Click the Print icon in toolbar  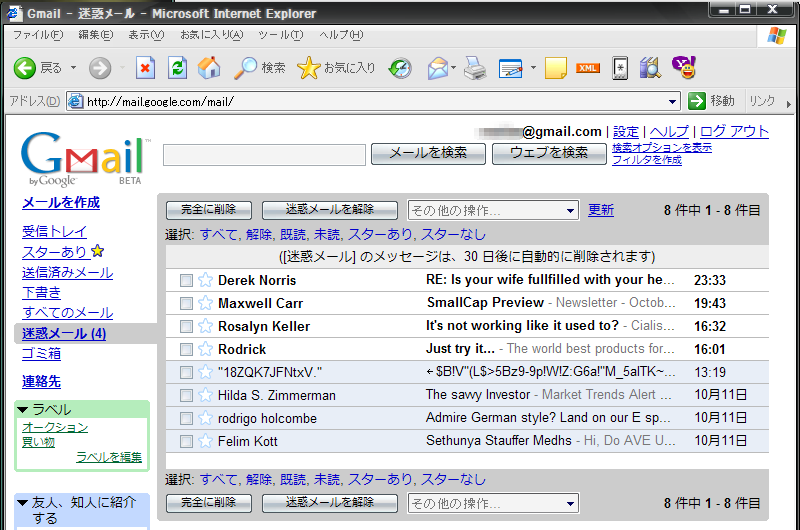tap(474, 68)
